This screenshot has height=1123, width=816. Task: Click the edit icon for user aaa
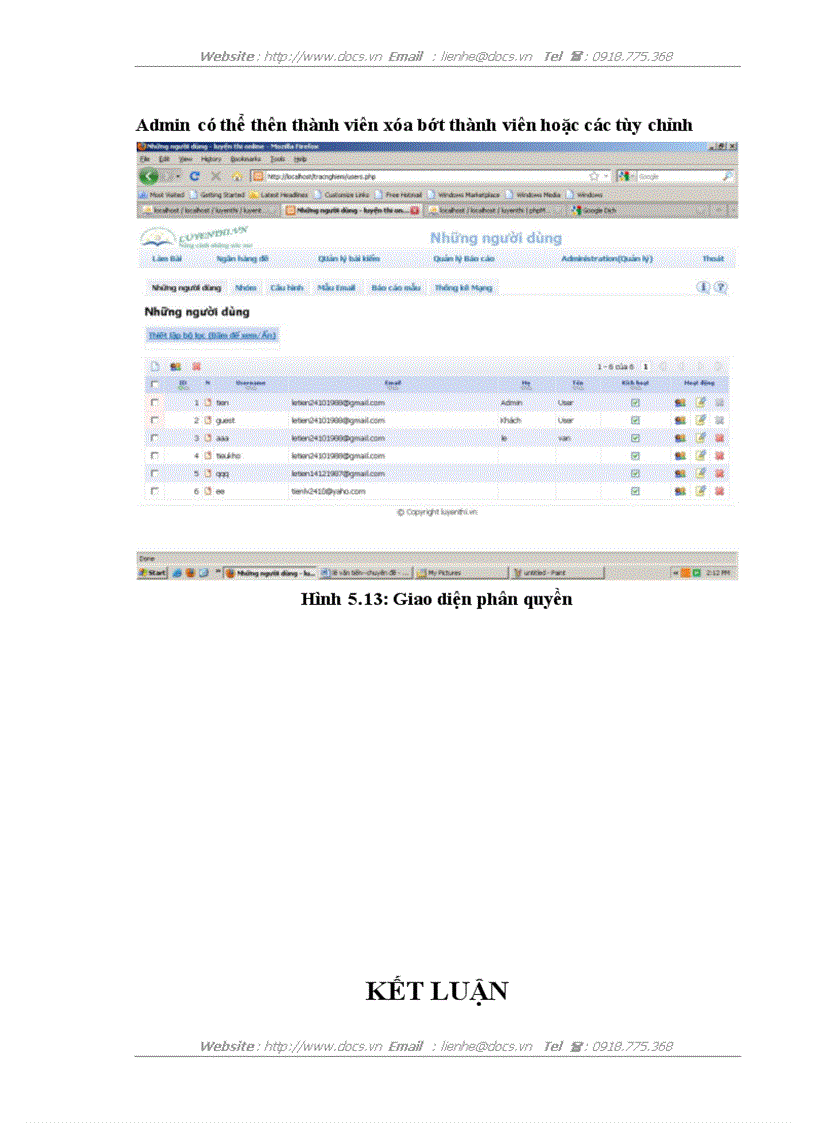tap(700, 437)
